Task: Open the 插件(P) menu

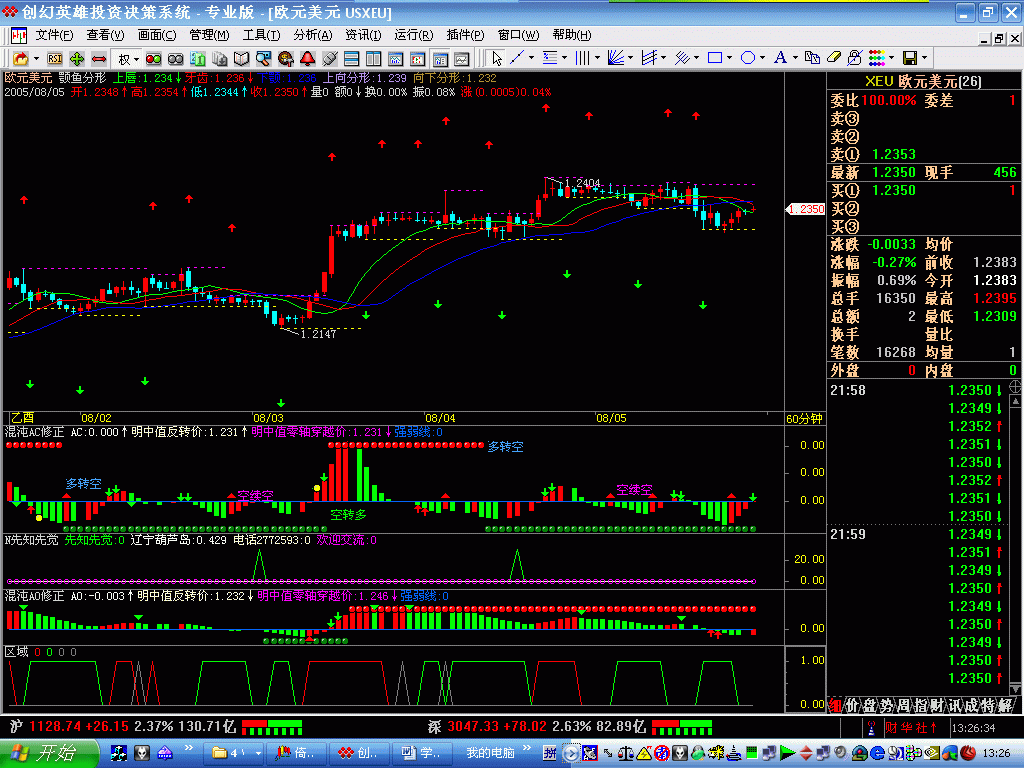Action: tap(466, 35)
